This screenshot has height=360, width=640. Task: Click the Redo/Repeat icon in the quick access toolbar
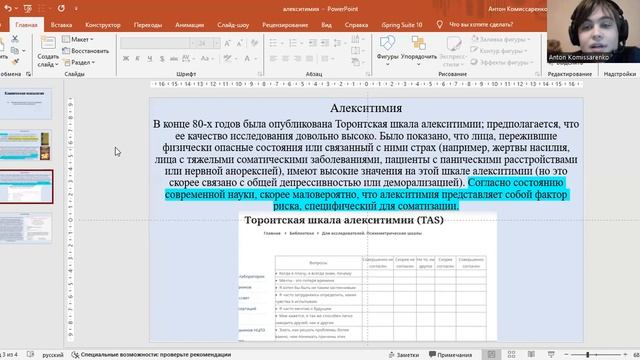[x=61, y=8]
